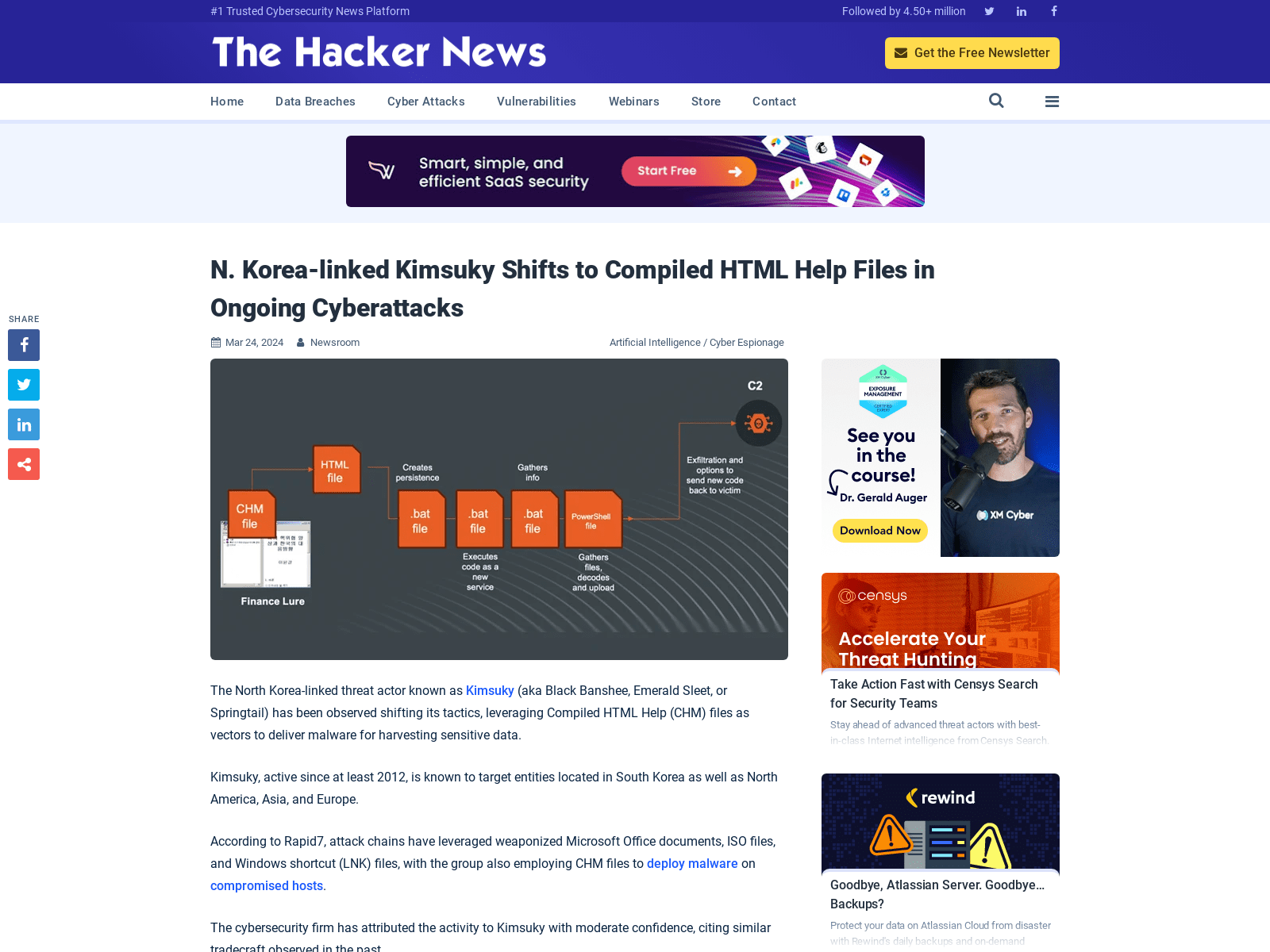Open the Twitter icon in the top bar

pos(989,11)
